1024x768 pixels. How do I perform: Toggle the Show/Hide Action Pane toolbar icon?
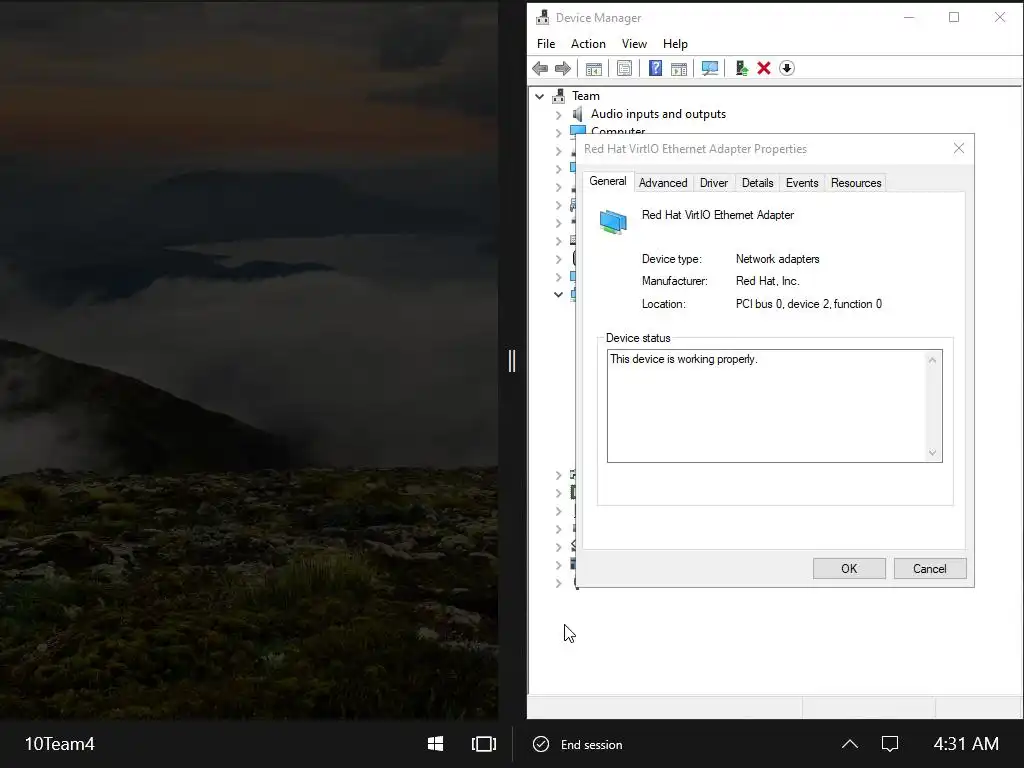[x=679, y=68]
